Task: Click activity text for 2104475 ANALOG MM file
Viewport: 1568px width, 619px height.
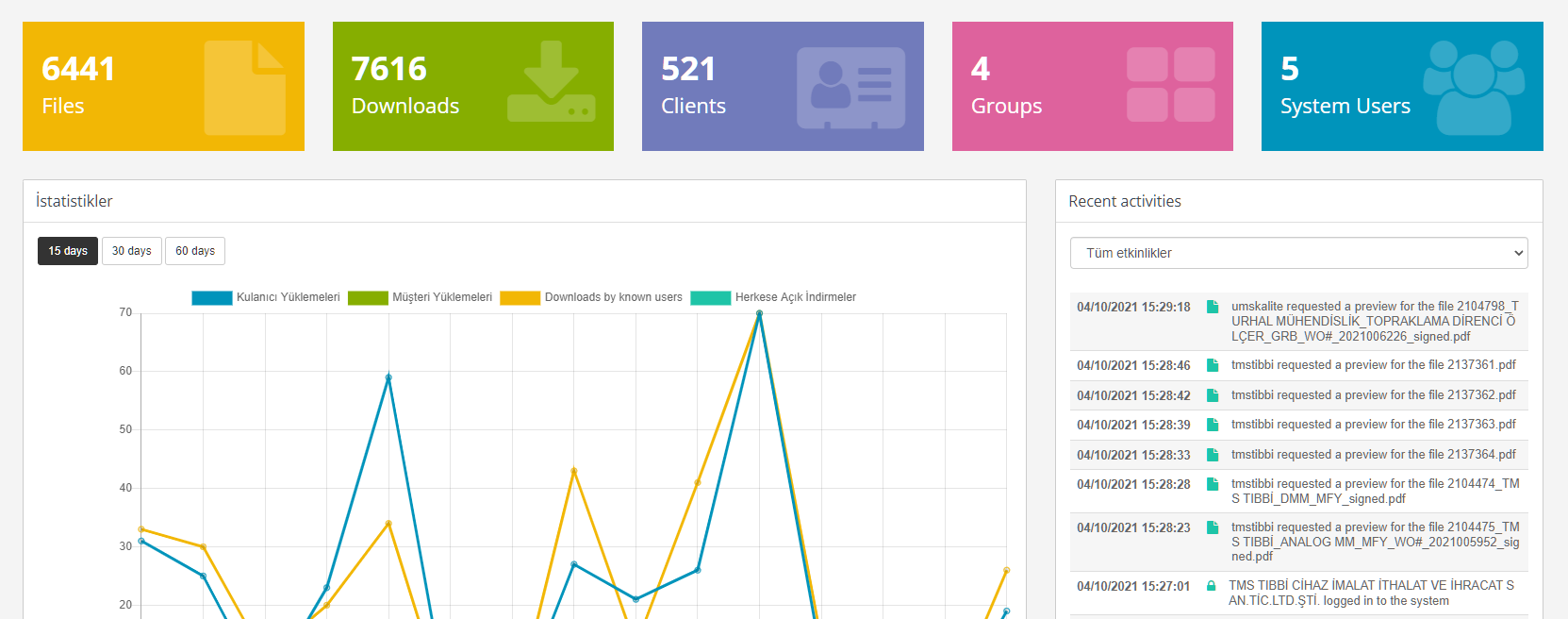Action: pos(1376,542)
